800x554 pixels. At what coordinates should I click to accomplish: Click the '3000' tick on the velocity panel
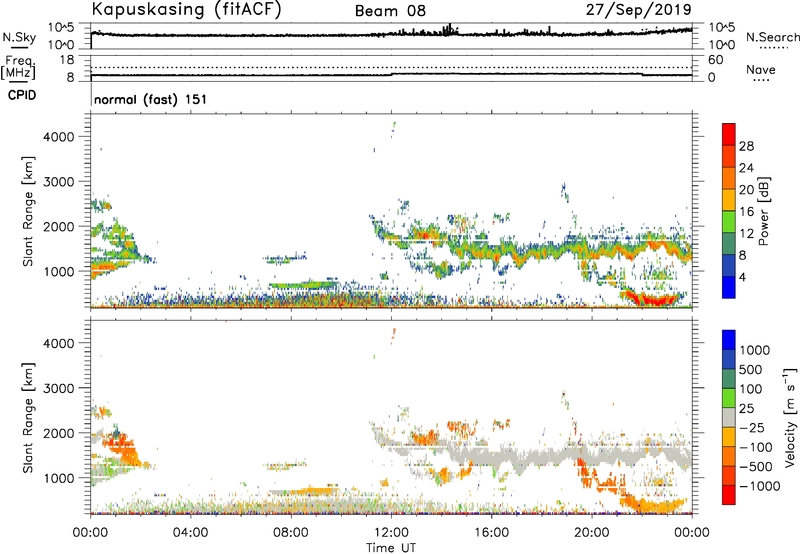point(58,388)
